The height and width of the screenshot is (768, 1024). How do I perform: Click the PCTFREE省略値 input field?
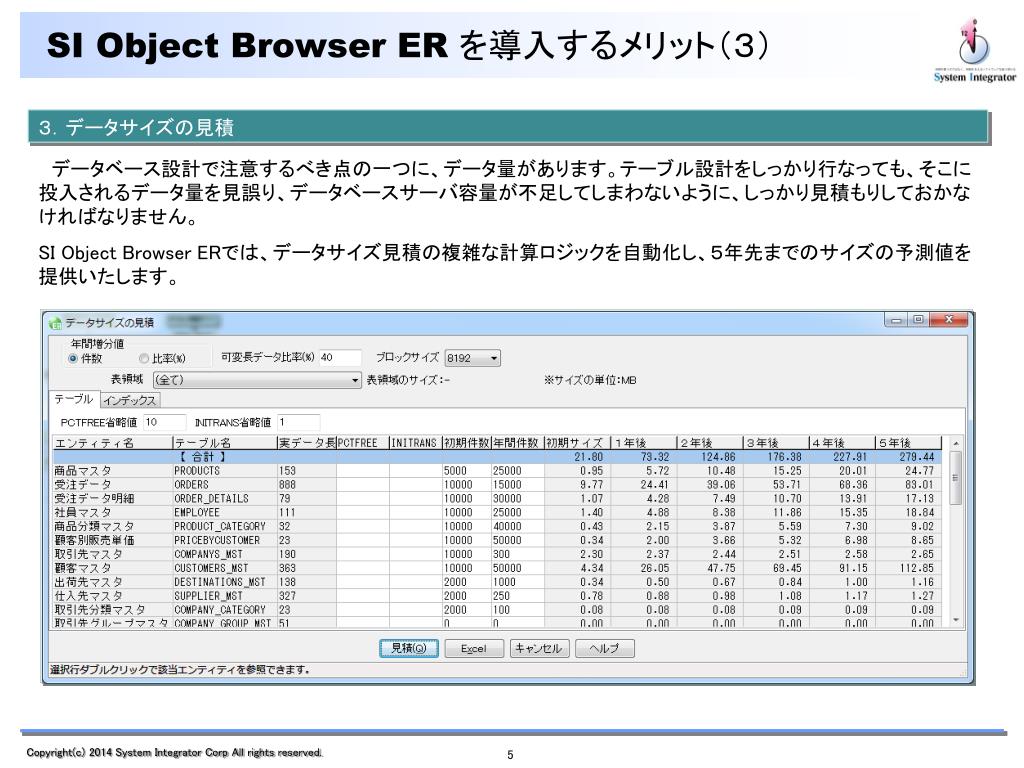tap(165, 423)
